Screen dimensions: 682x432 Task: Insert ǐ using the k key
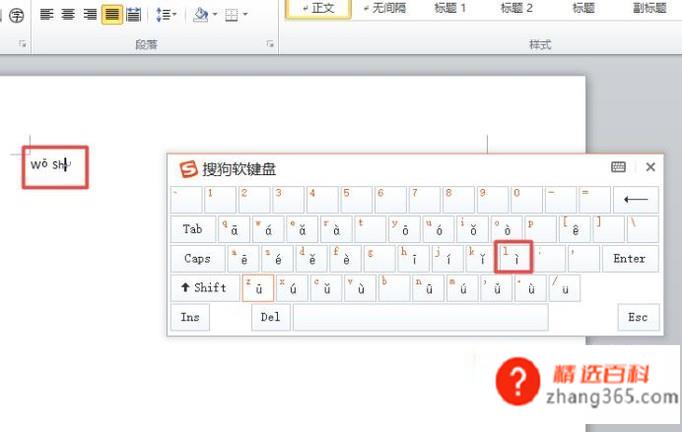[482, 258]
